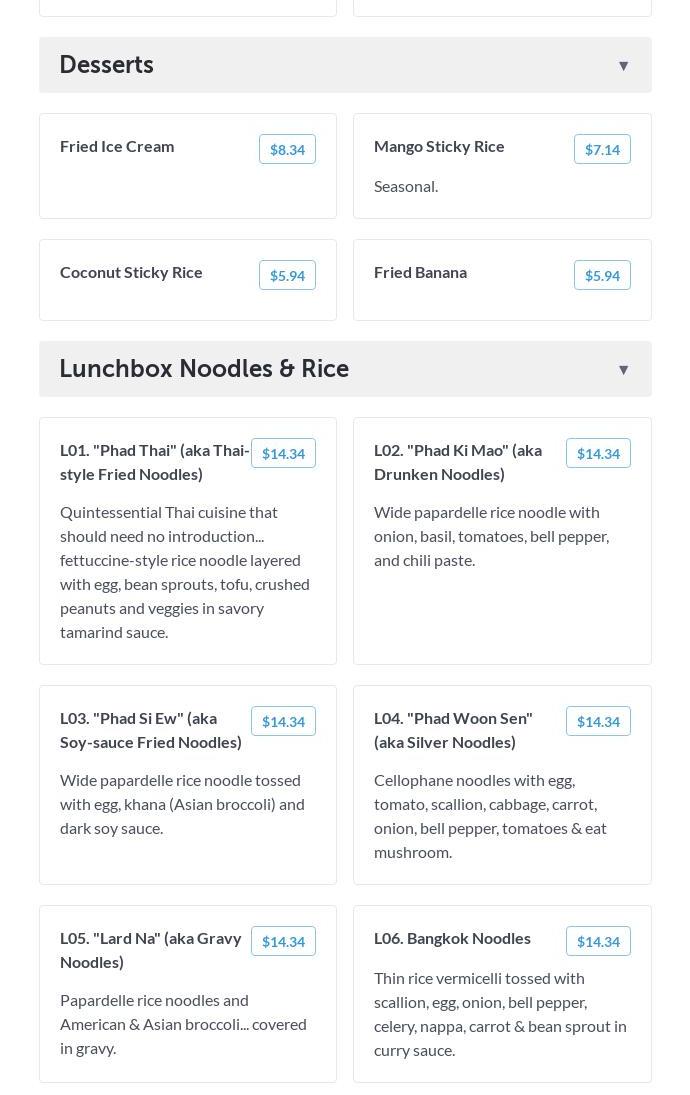Open the Coconut Sticky Rice item title
The image size is (690, 1095).
[131, 272]
